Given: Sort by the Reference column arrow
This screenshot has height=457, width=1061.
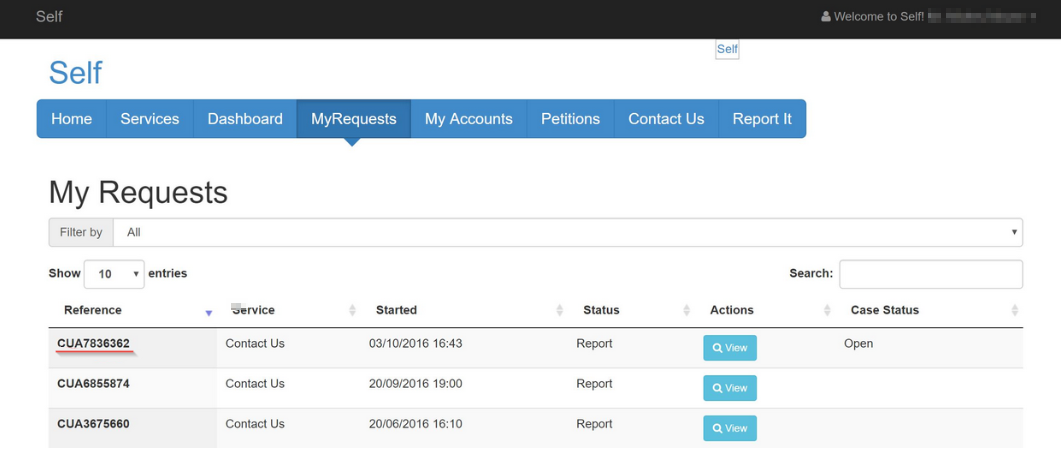Looking at the screenshot, I should pyautogui.click(x=208, y=313).
